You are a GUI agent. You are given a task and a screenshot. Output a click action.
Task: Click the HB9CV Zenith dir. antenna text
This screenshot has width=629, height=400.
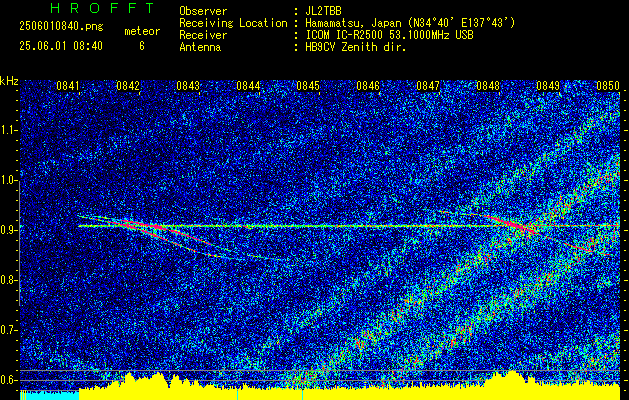pos(356,47)
